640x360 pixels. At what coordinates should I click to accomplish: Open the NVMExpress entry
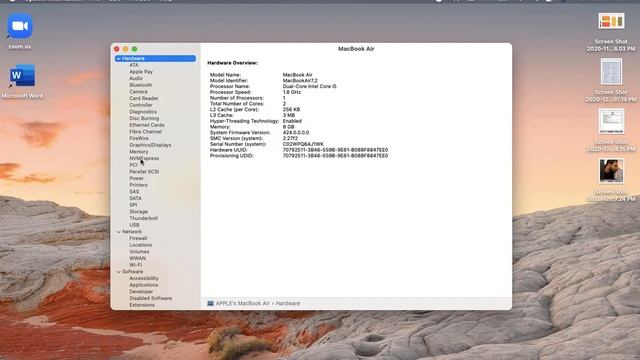tap(144, 158)
